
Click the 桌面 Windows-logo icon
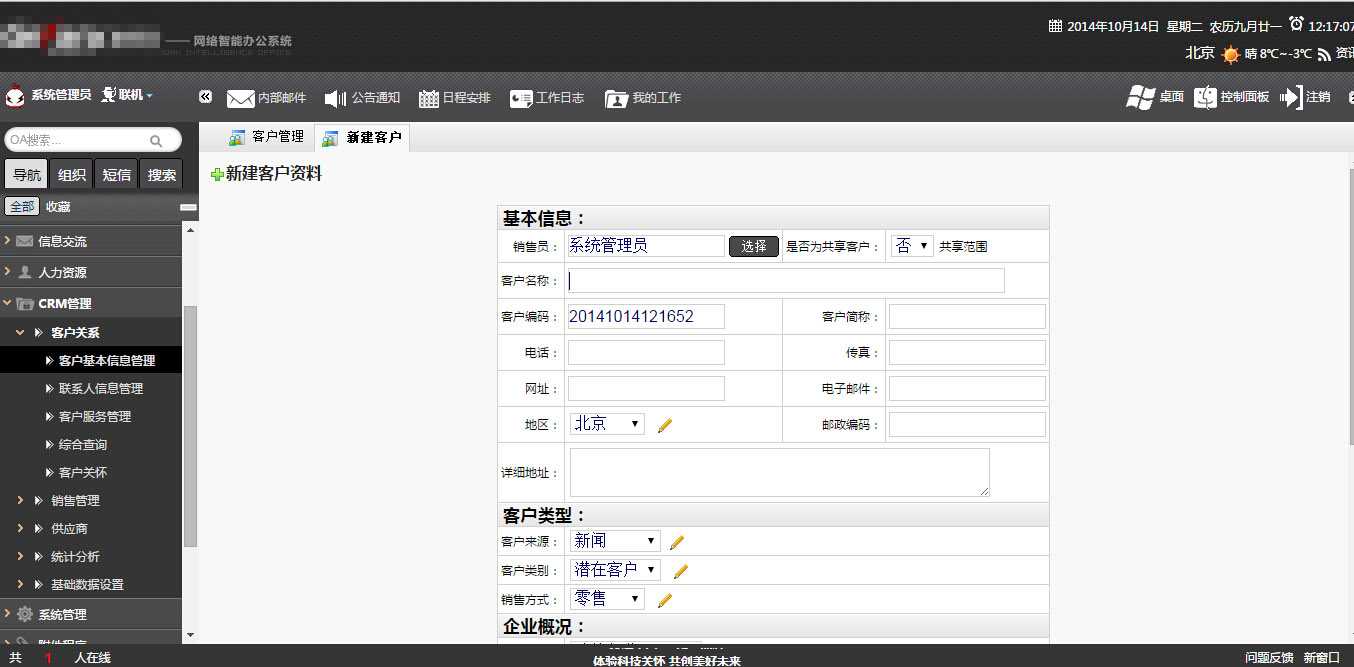point(1141,97)
